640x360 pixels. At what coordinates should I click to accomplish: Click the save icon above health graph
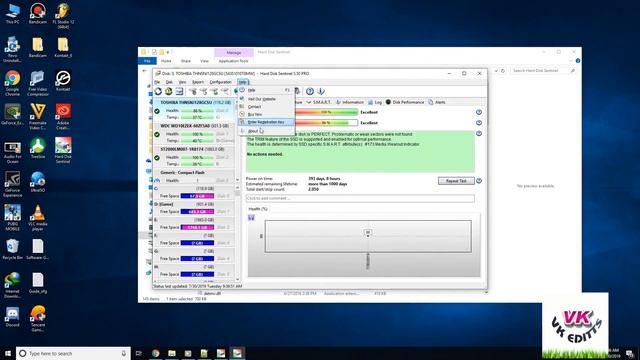pos(251,218)
